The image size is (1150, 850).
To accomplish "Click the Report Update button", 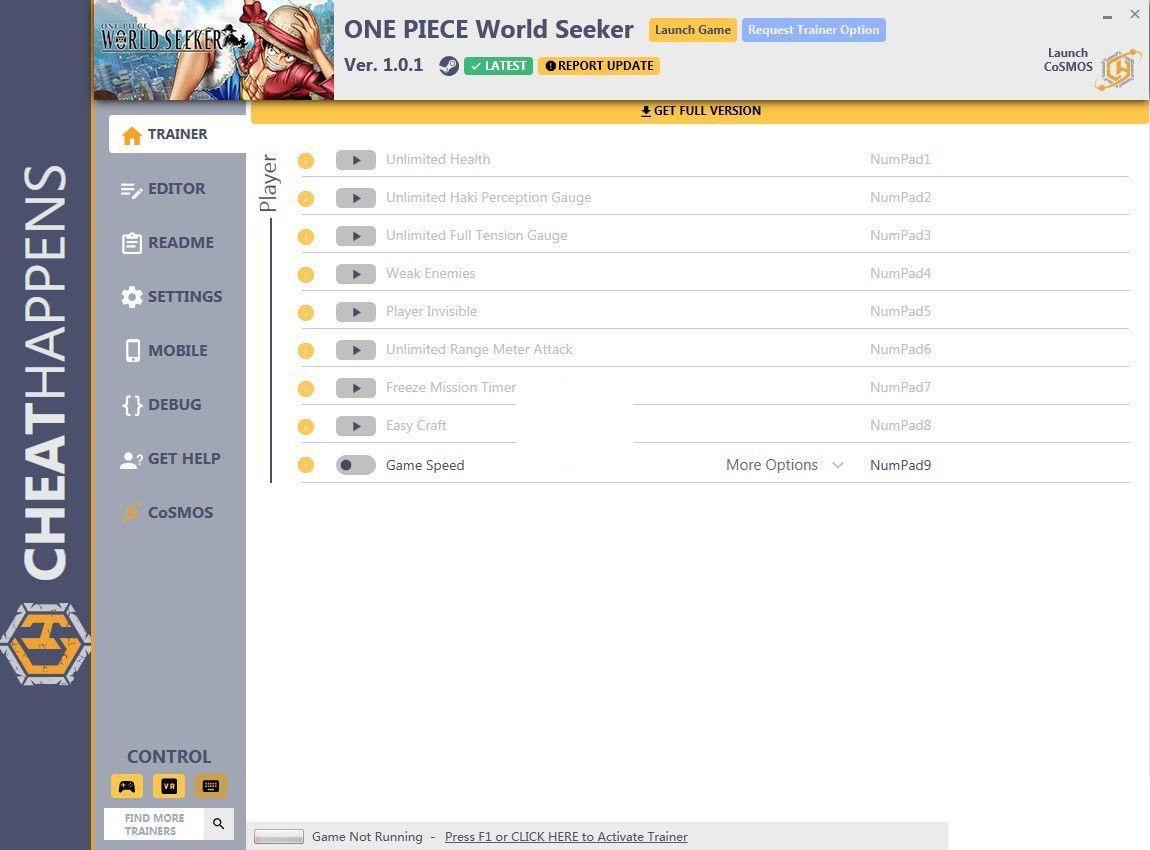I will point(599,66).
